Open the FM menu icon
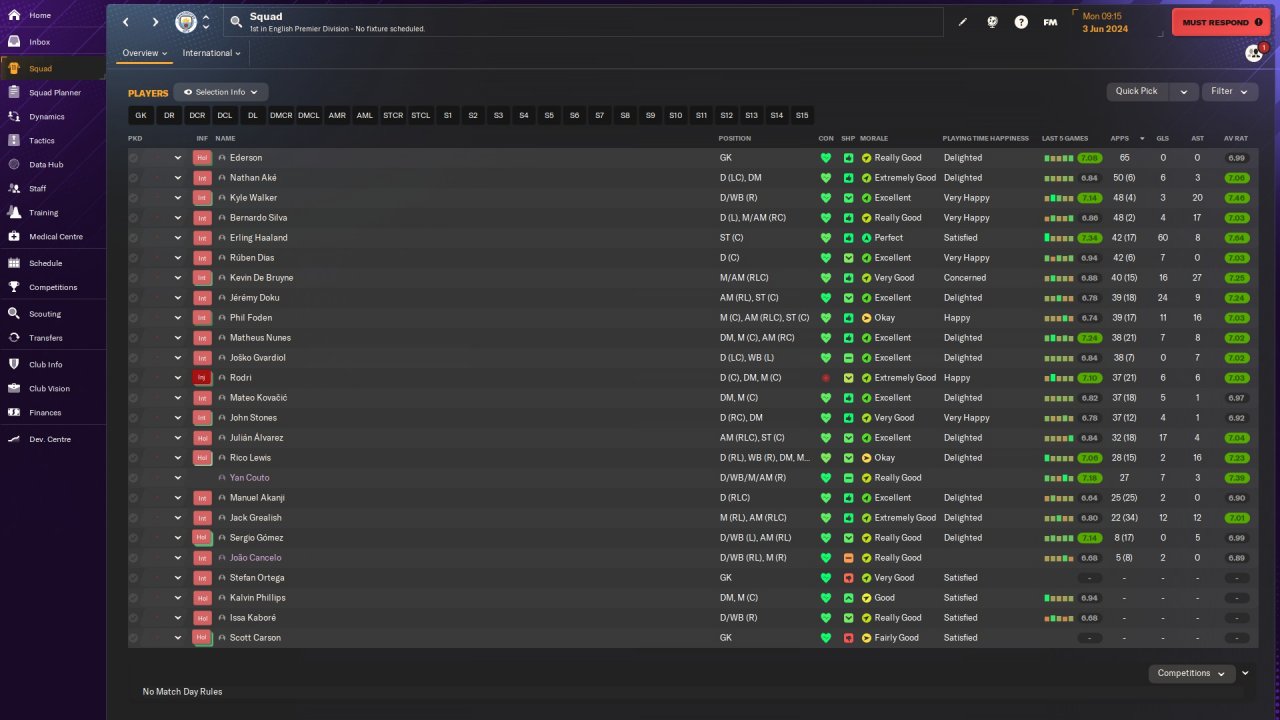 (x=1050, y=22)
